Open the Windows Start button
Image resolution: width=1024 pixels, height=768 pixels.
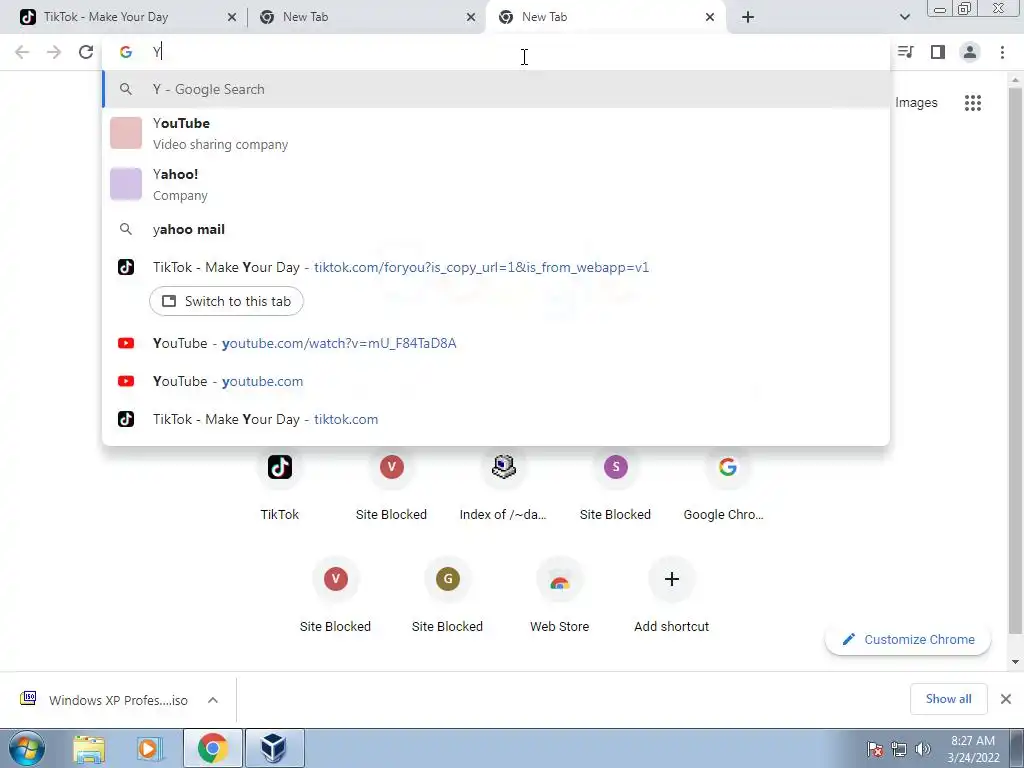click(26, 748)
